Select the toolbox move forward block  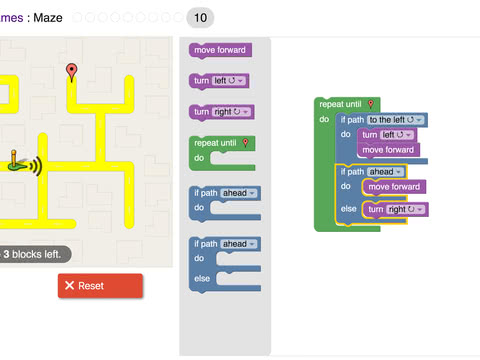[220, 50]
